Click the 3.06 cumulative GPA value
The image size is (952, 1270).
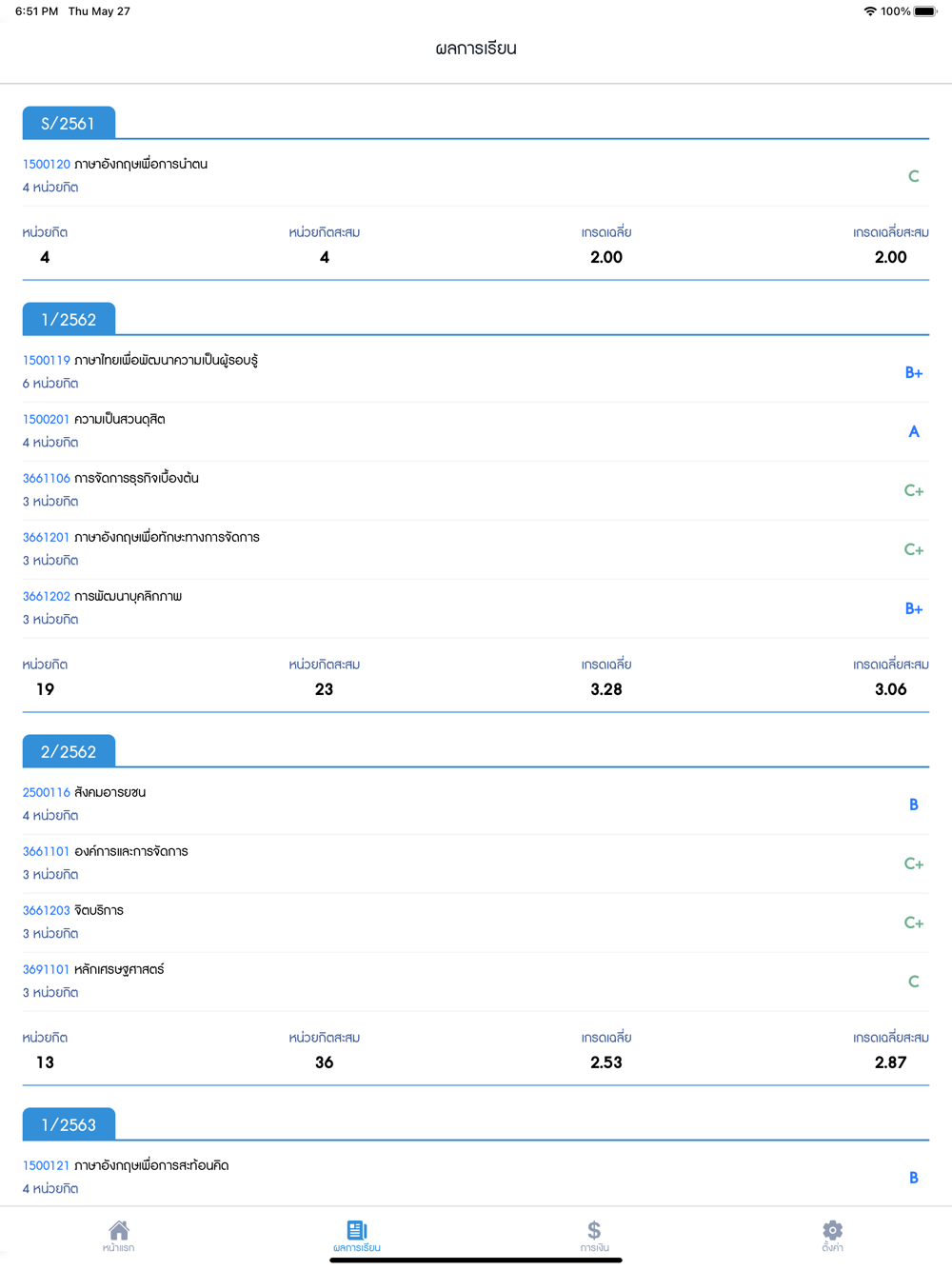[891, 689]
